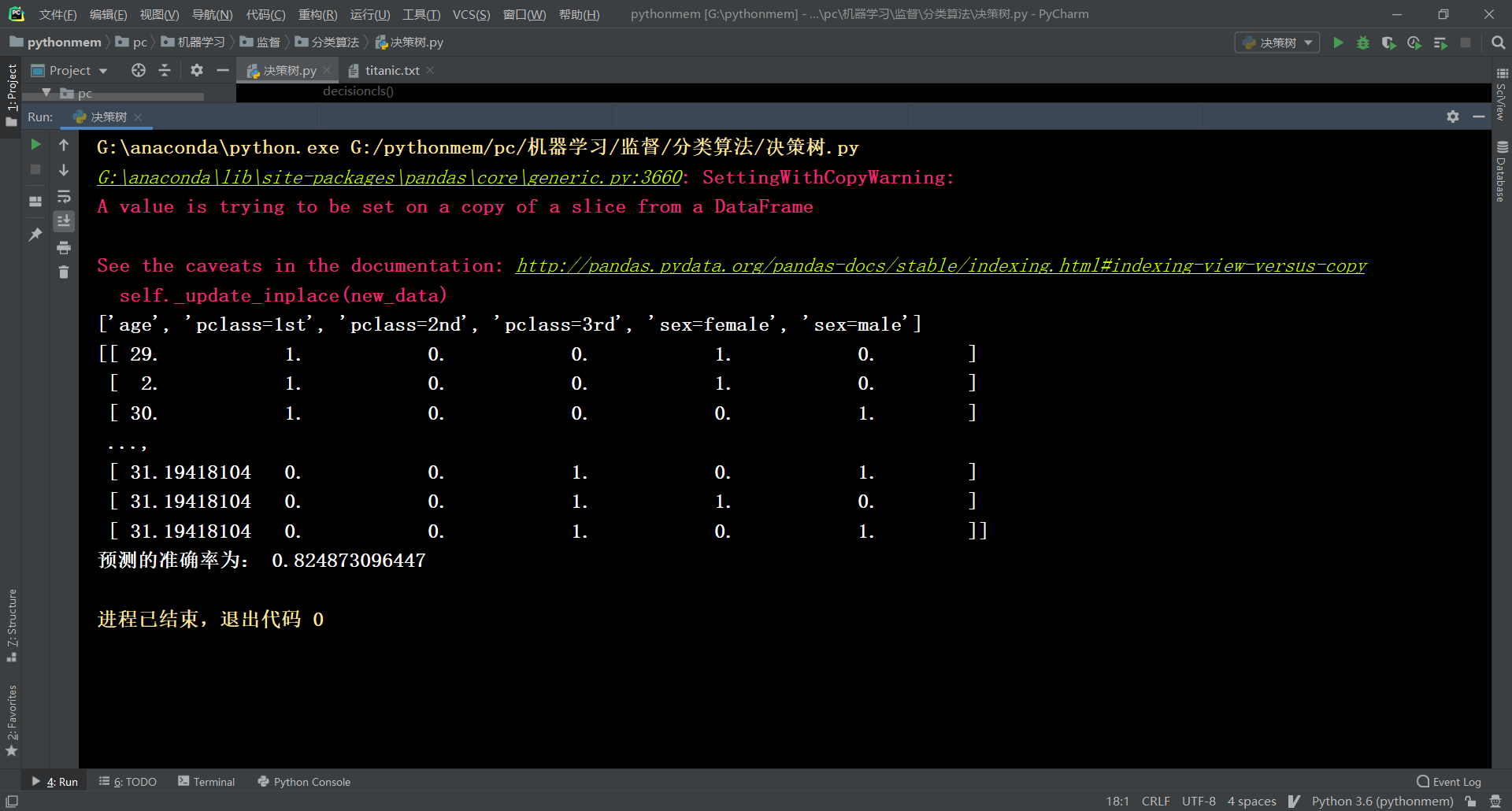Open the 2: Favorites side panel
The image size is (1512, 811).
(x=11, y=720)
